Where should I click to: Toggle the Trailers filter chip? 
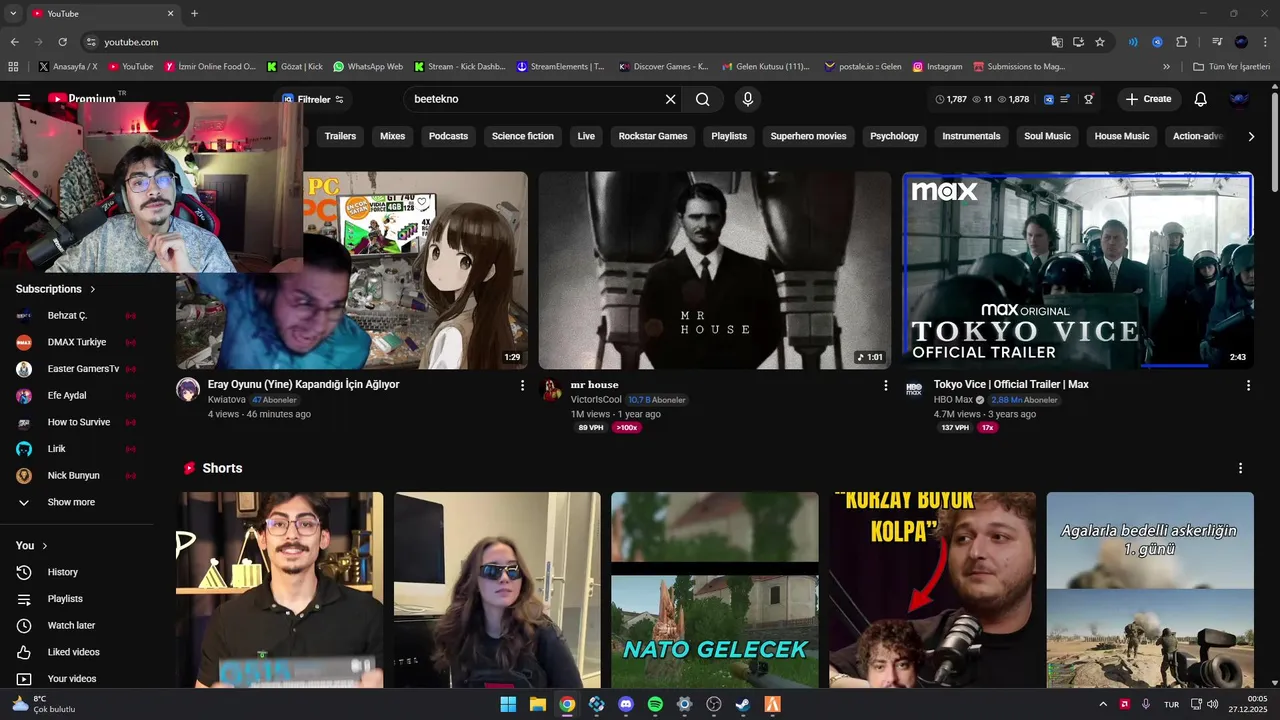coord(340,136)
